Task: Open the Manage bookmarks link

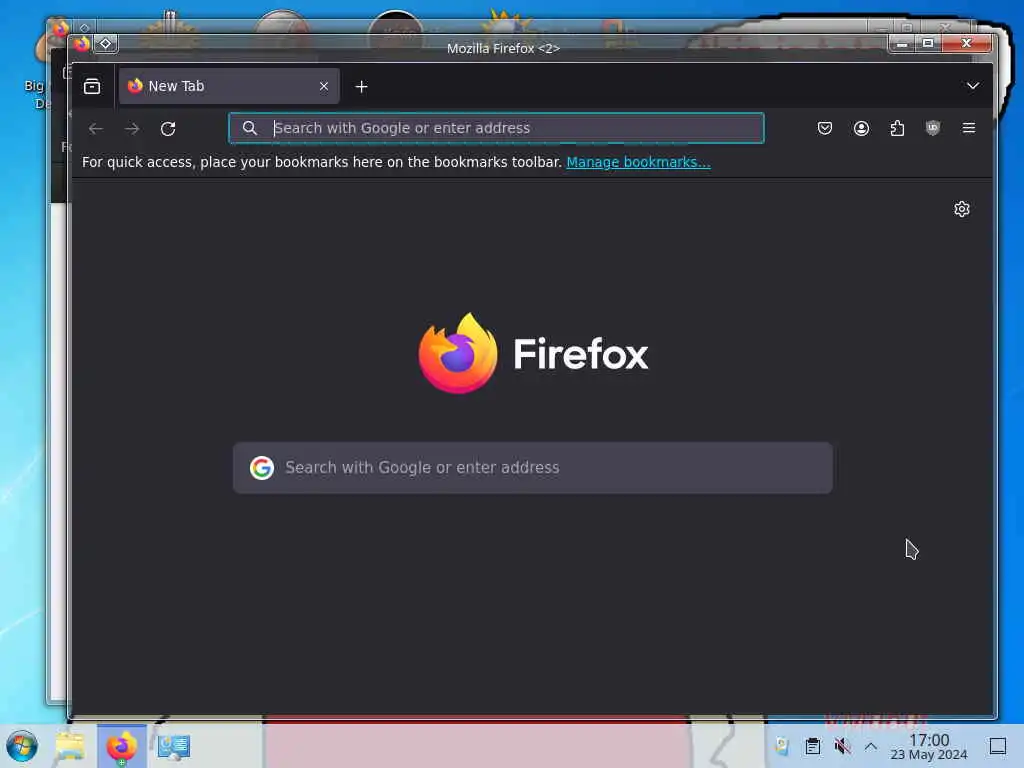Action: (x=638, y=162)
